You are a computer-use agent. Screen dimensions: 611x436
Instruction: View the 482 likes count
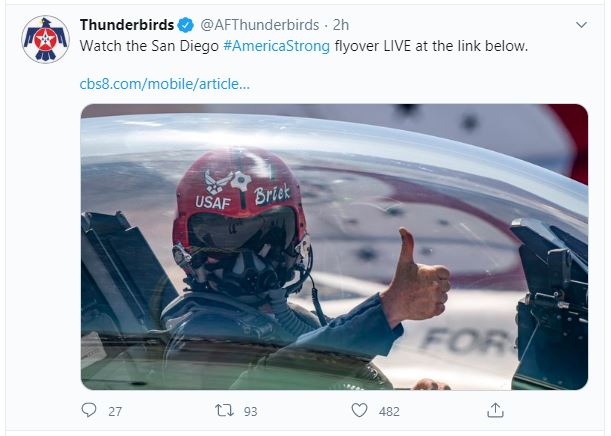tap(389, 411)
